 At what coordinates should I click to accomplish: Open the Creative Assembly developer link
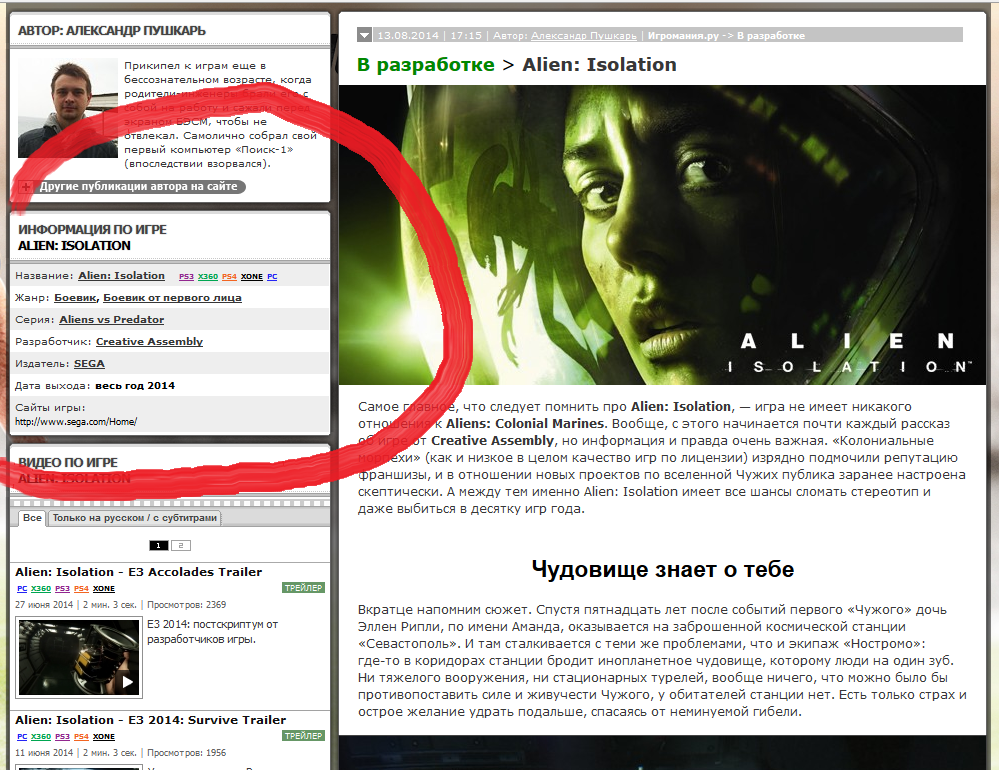[x=149, y=341]
